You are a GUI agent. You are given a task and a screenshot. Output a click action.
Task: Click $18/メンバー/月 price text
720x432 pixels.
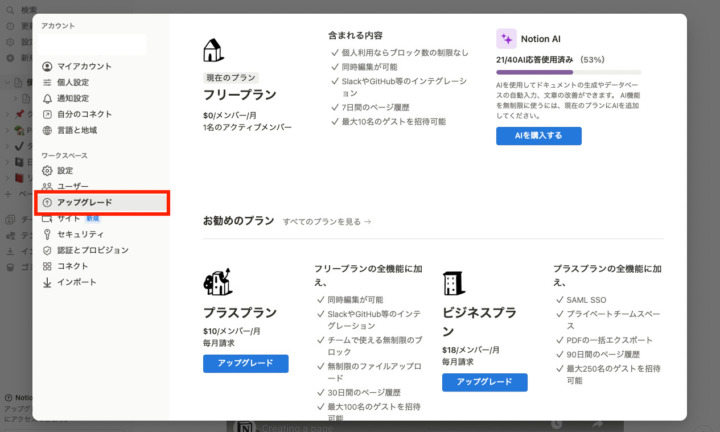tap(471, 350)
